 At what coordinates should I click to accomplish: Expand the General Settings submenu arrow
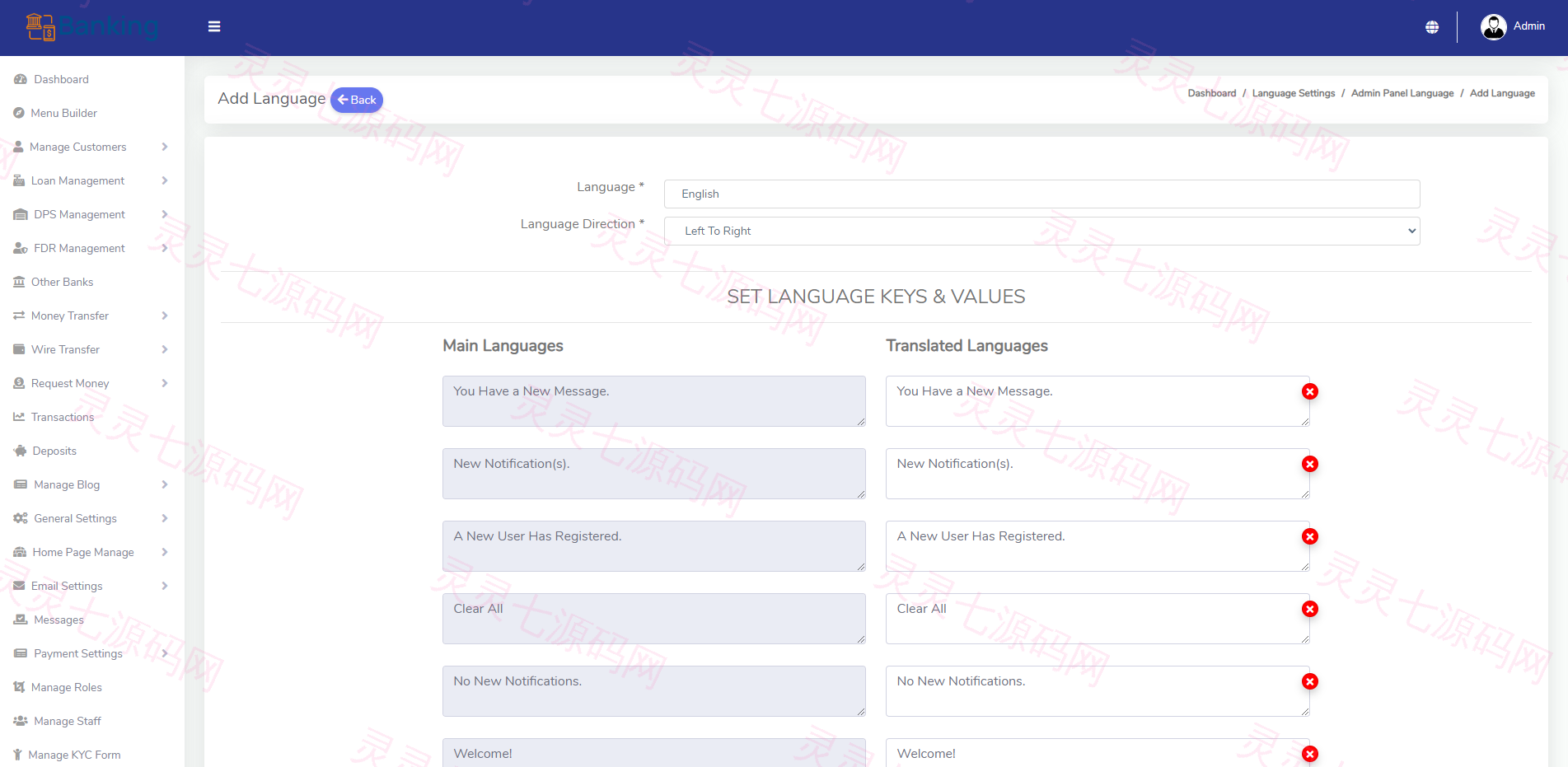165,518
